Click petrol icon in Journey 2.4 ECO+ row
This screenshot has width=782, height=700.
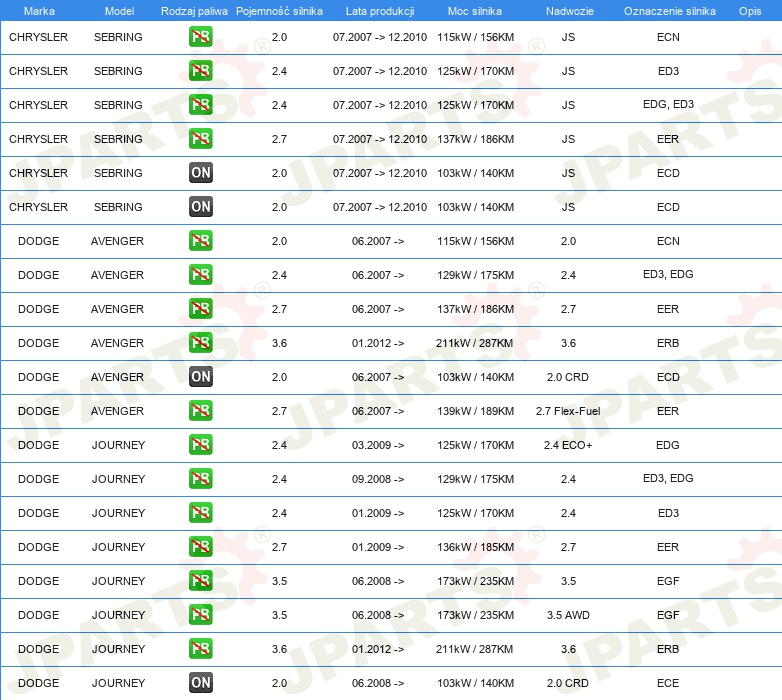tap(200, 444)
